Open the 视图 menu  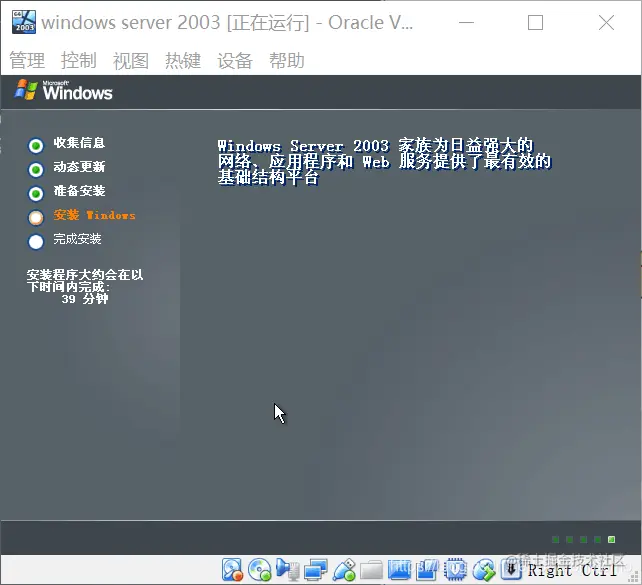click(131, 61)
